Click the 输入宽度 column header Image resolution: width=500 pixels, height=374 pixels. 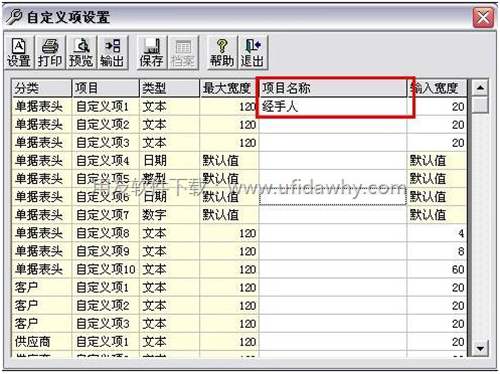pos(437,88)
